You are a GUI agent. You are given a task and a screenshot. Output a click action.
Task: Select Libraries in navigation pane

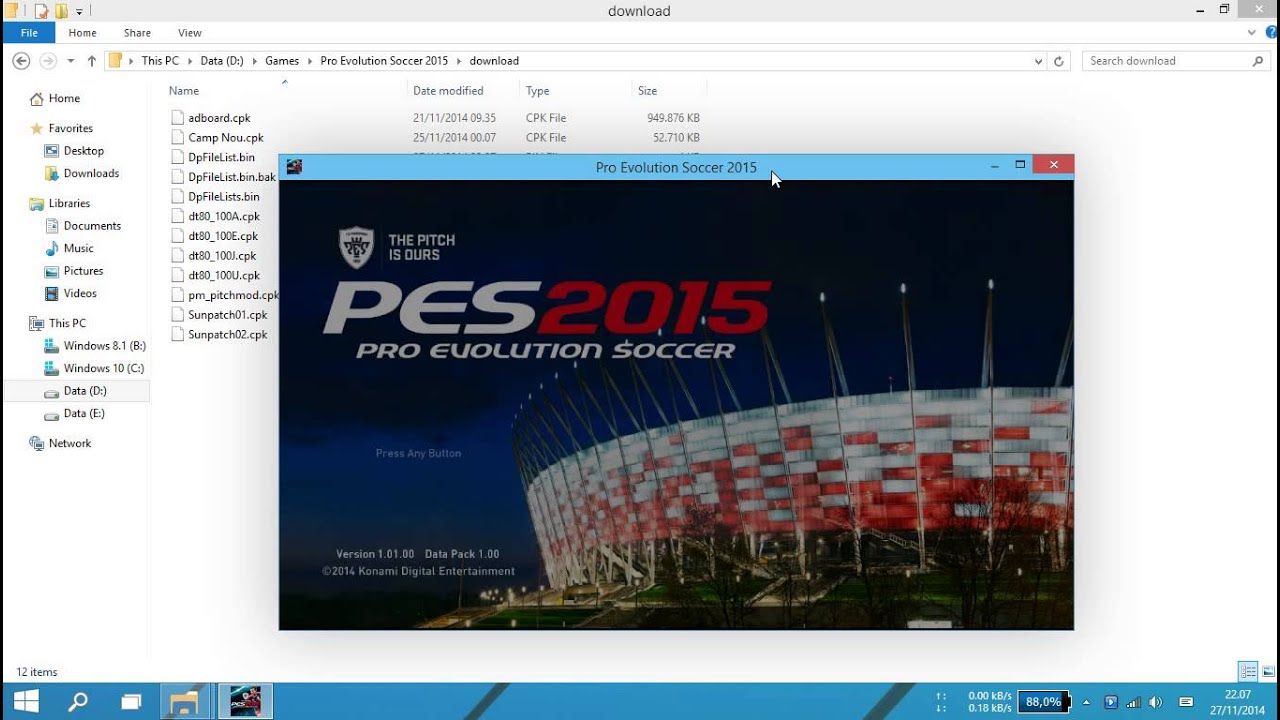[69, 203]
